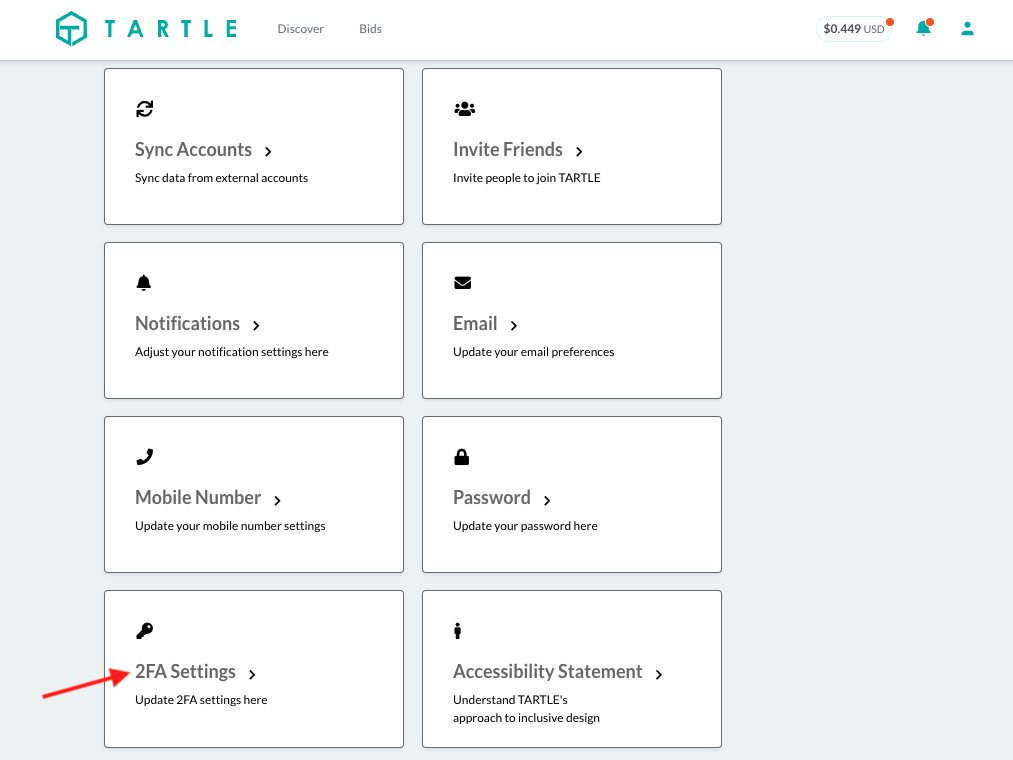Click the group of people icon
This screenshot has width=1013, height=760.
pyautogui.click(x=465, y=109)
